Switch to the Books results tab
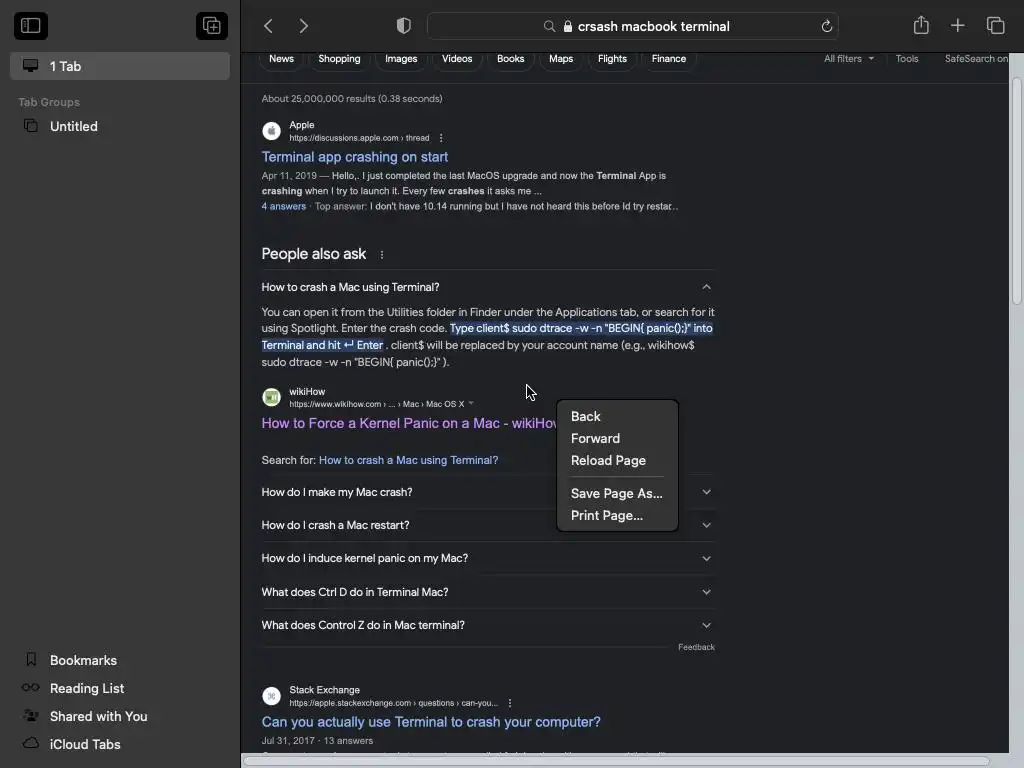This screenshot has height=768, width=1024. 511,59
